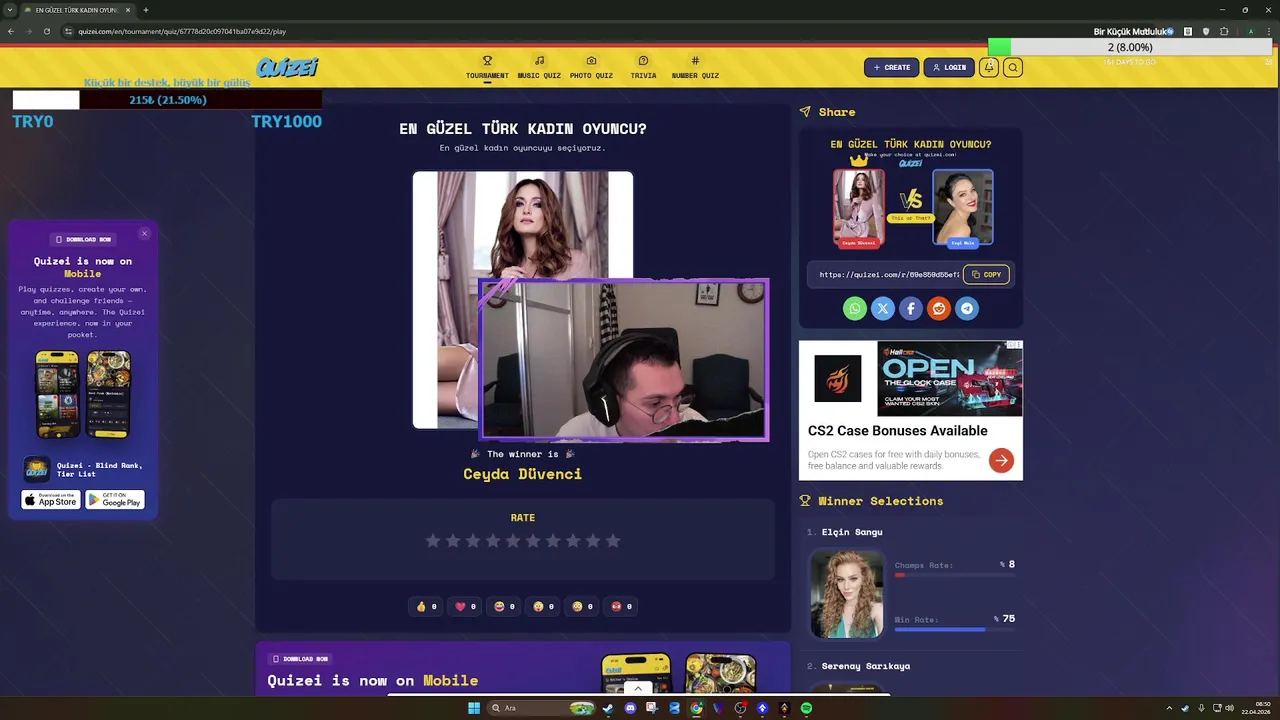Image resolution: width=1280 pixels, height=720 pixels.
Task: Share via X (Twitter) icon
Action: click(883, 309)
